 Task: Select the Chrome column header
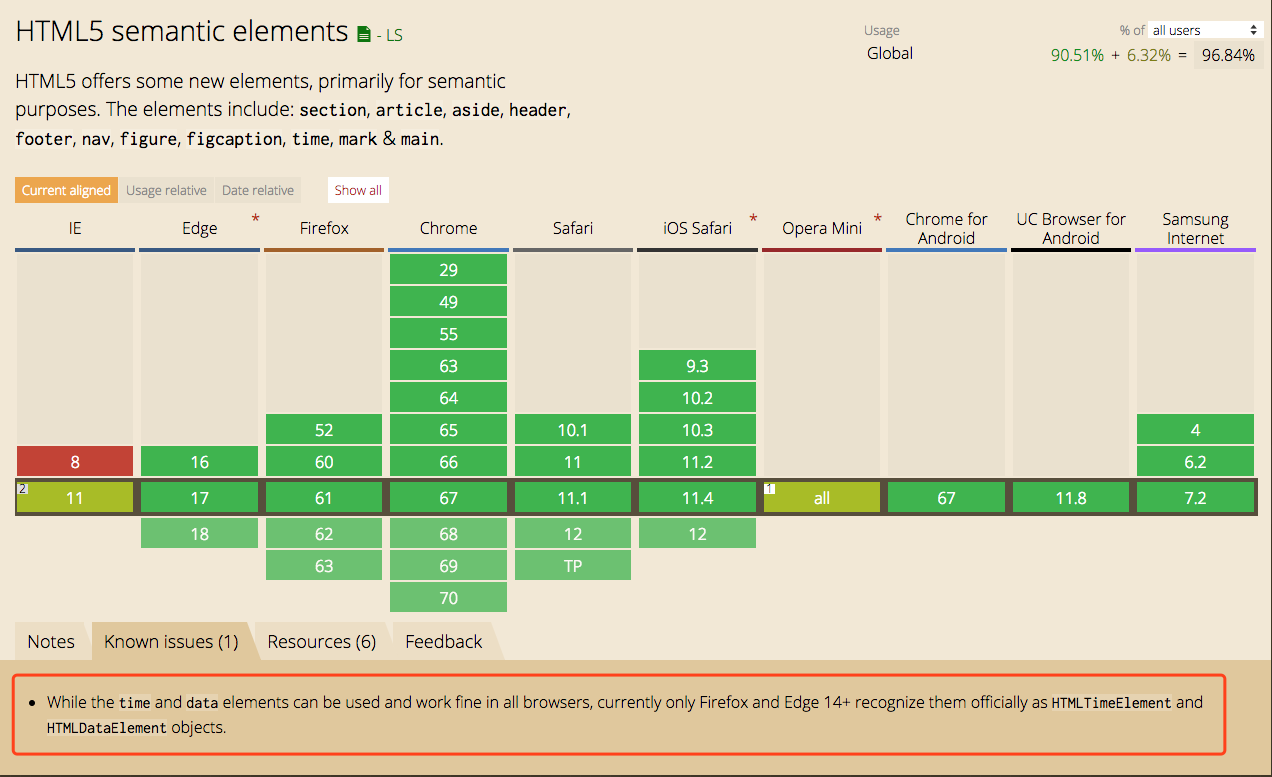pyautogui.click(x=449, y=228)
